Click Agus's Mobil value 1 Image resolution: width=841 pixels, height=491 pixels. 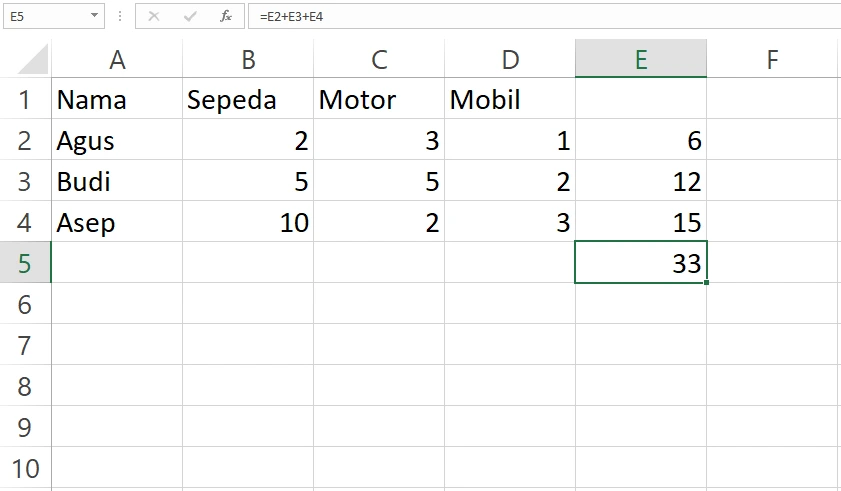pos(510,140)
